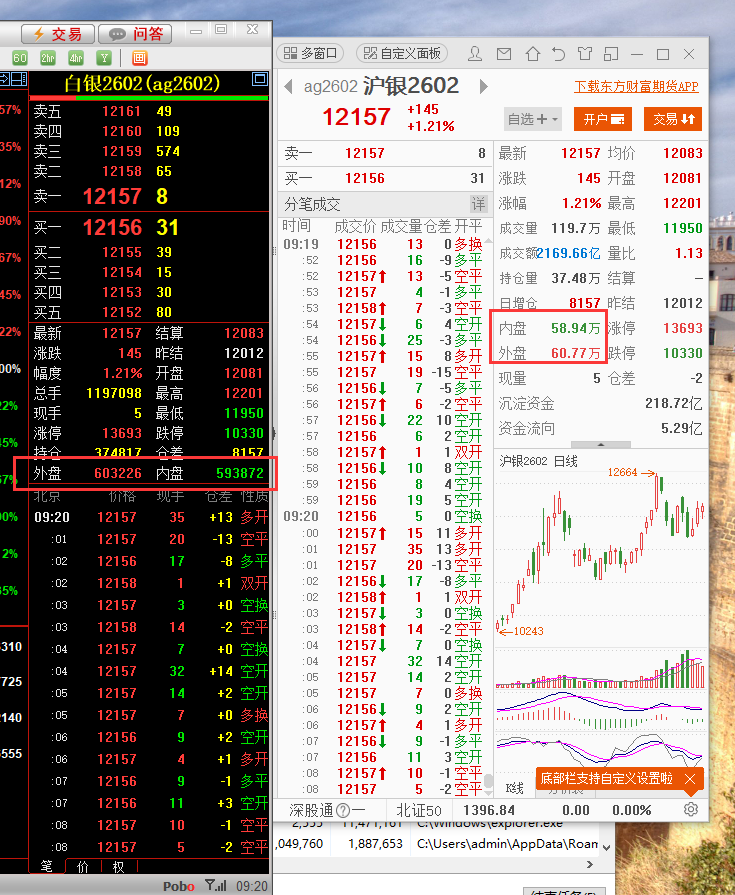Click the home icon in title bar

pos(533,53)
